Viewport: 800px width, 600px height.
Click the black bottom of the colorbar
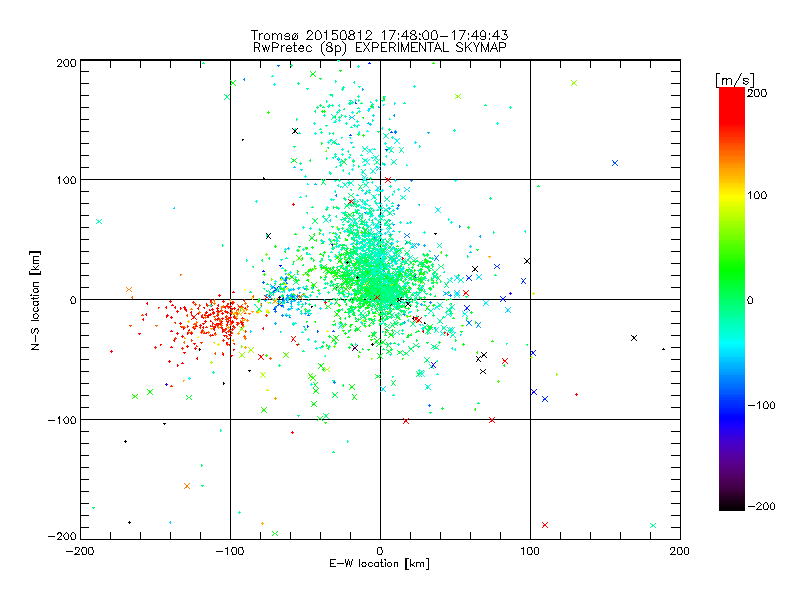(x=732, y=503)
